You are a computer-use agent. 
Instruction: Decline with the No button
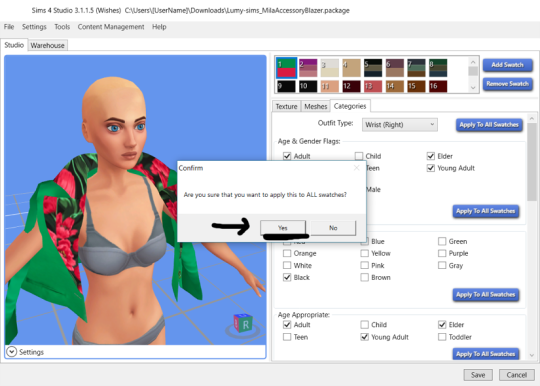333,228
